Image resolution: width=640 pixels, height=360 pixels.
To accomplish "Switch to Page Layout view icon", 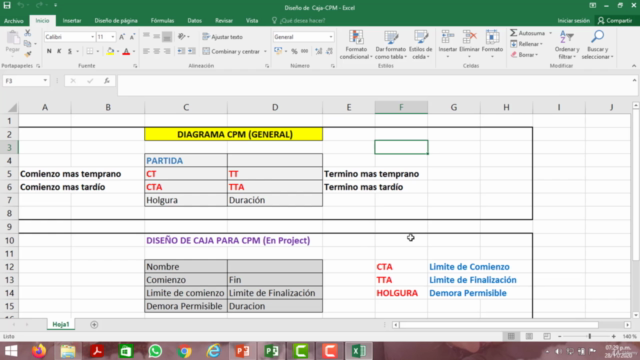I will pyautogui.click(x=529, y=336).
